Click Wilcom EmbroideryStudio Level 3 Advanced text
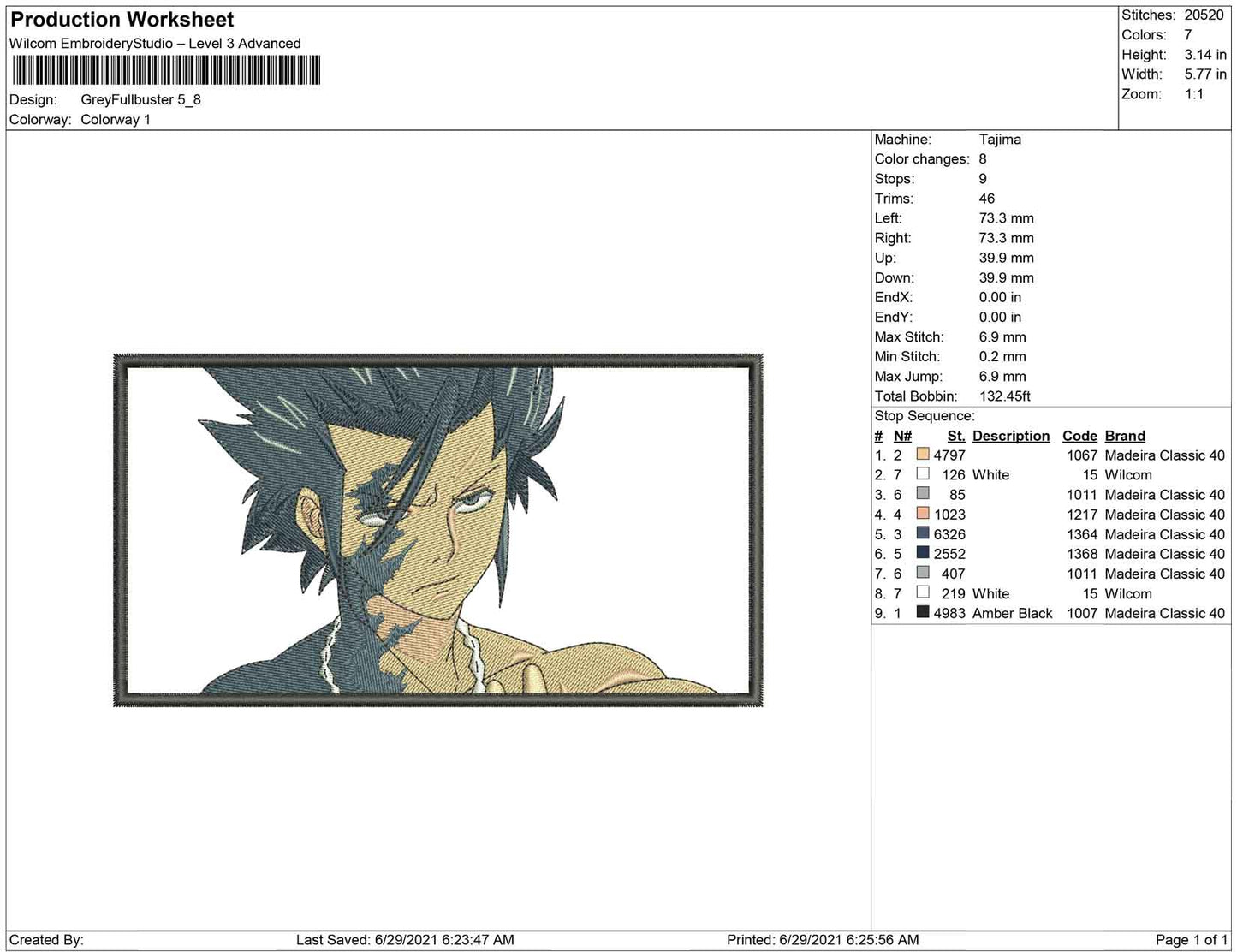The width and height of the screenshot is (1237, 952). pyautogui.click(x=155, y=44)
